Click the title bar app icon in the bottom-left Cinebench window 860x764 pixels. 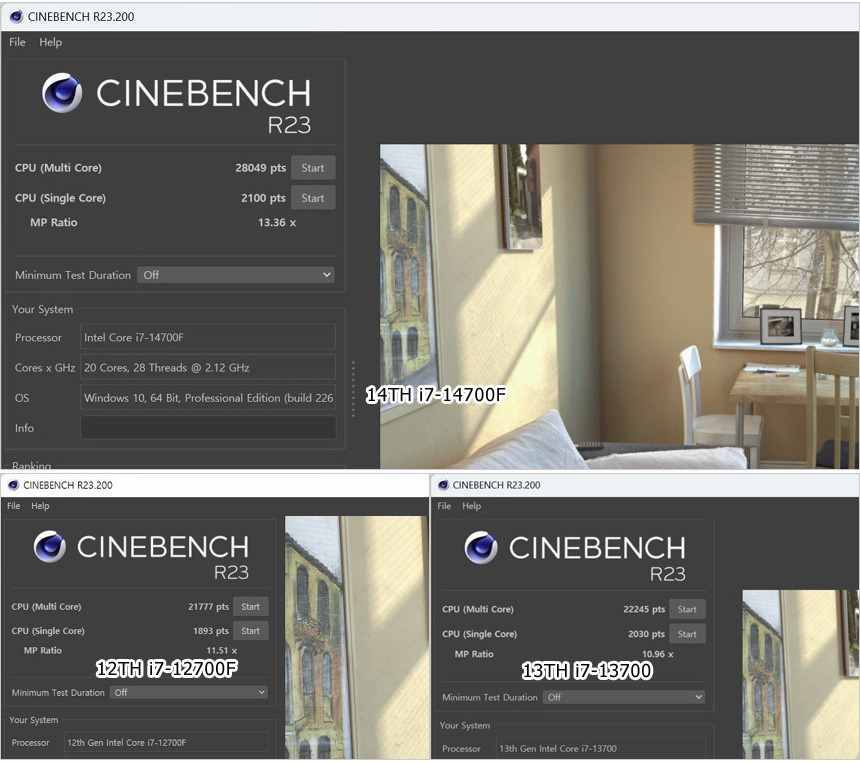11,485
